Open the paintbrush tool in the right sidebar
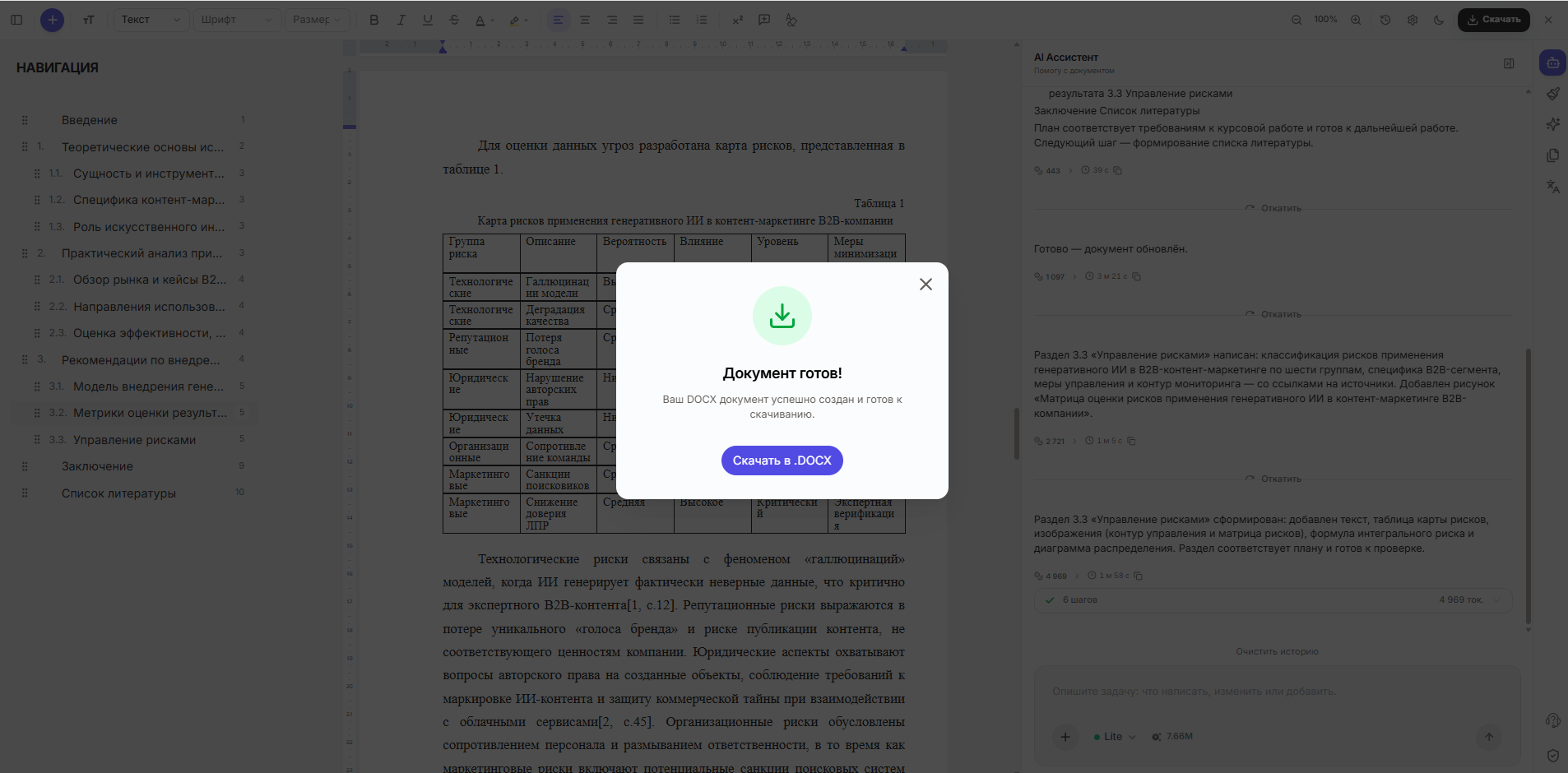The height and width of the screenshot is (773, 1568). pos(1553,94)
